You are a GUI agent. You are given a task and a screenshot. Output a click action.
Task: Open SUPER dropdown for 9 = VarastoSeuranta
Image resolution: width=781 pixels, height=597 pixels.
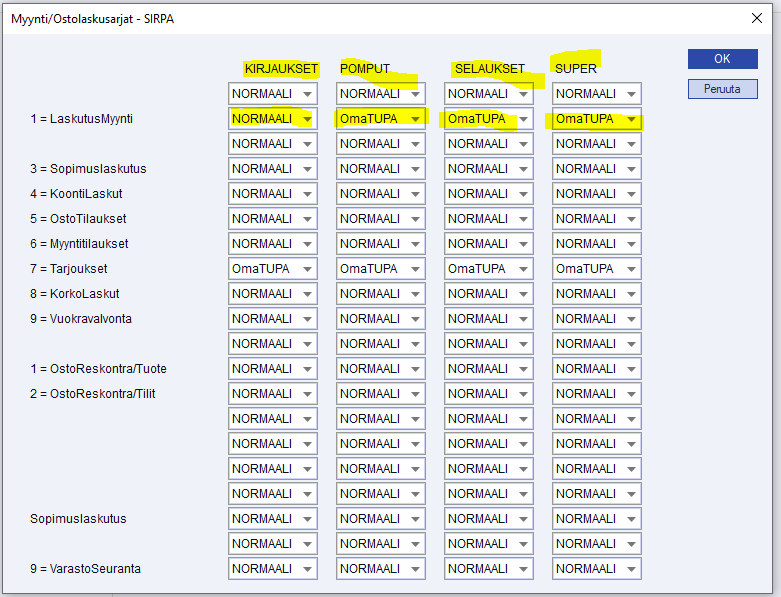tap(630, 569)
